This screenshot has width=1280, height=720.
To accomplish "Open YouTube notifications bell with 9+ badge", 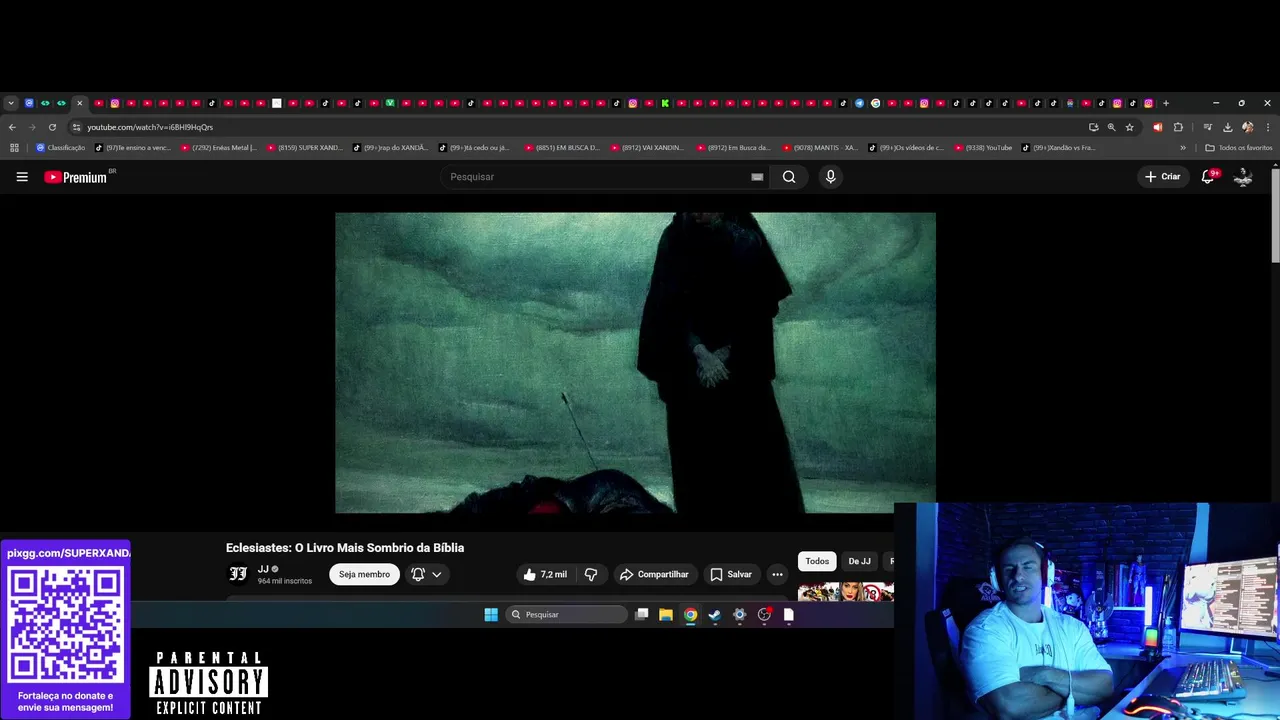I will 1208,177.
